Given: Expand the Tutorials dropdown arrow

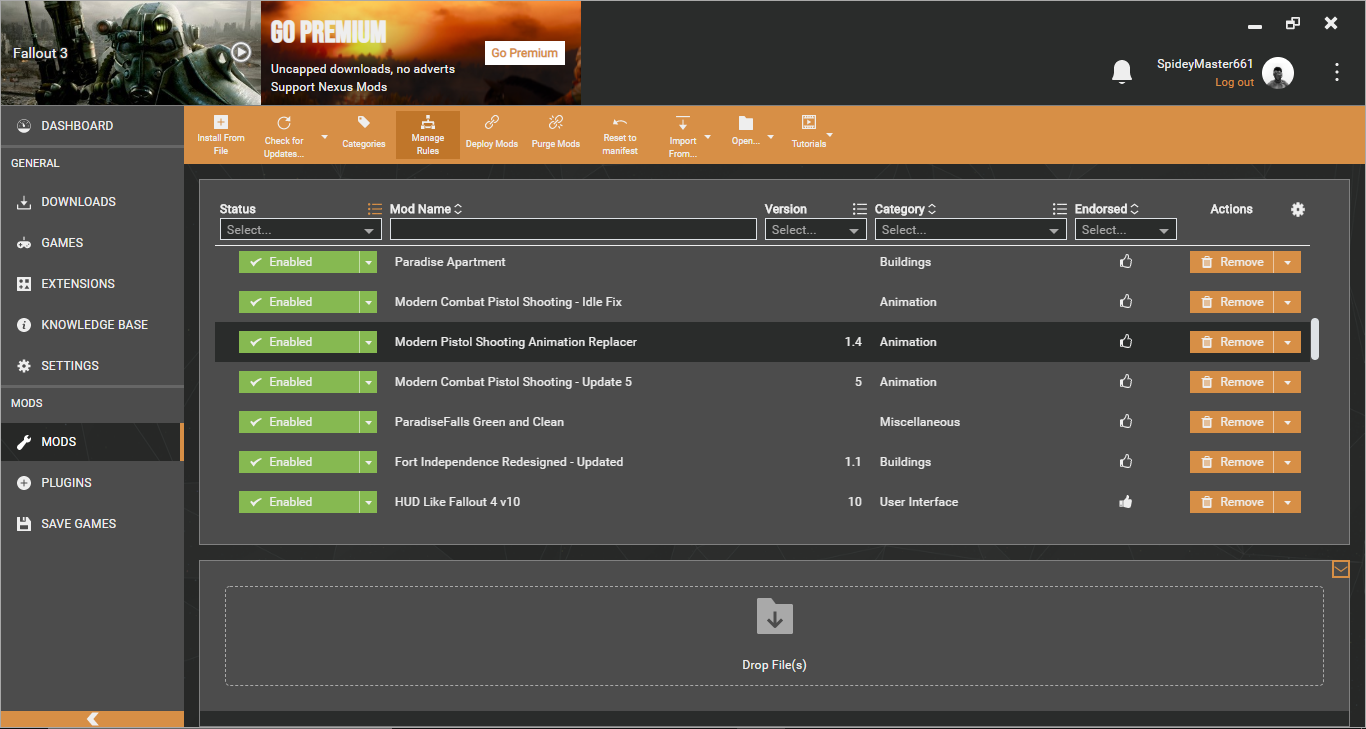Looking at the screenshot, I should pyautogui.click(x=829, y=136).
